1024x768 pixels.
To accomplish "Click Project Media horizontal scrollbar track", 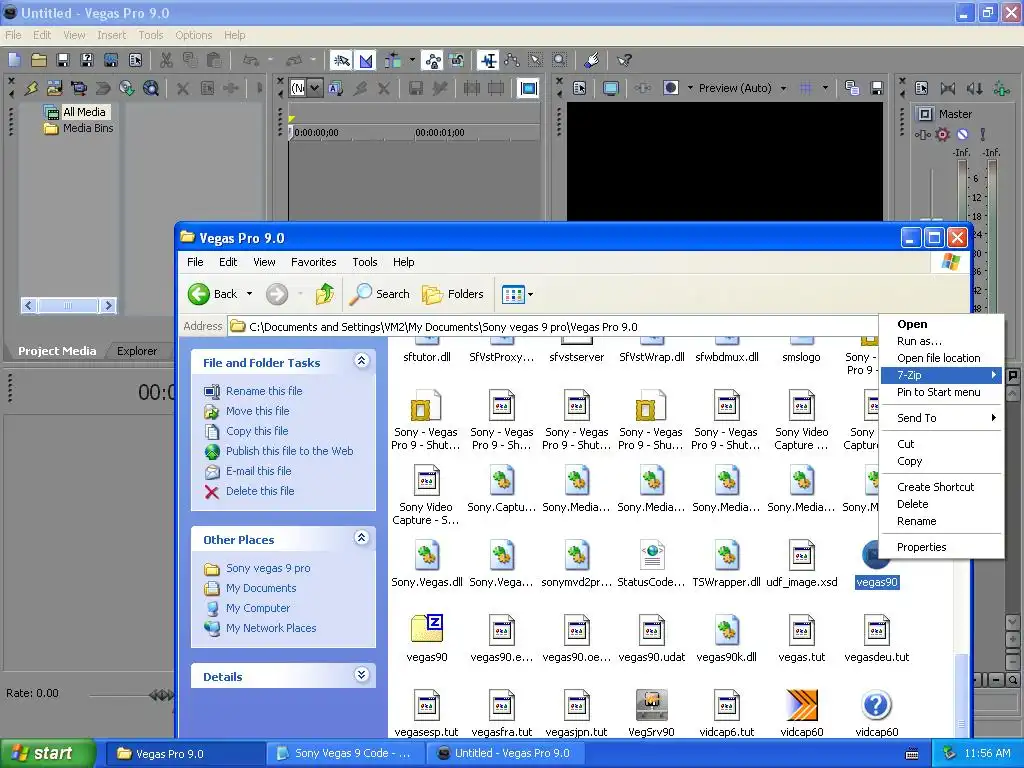I will pos(68,305).
